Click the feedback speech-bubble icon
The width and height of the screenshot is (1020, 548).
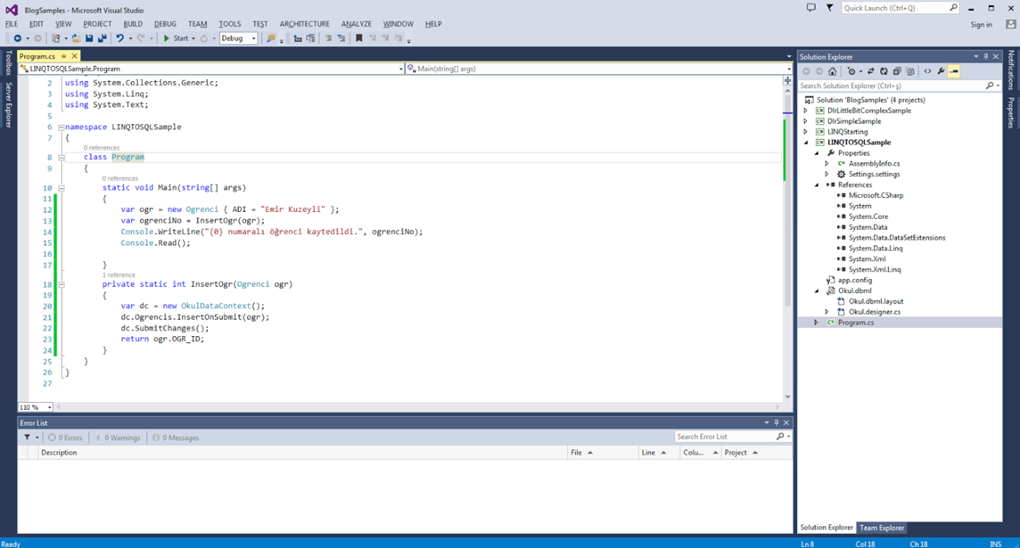click(811, 8)
